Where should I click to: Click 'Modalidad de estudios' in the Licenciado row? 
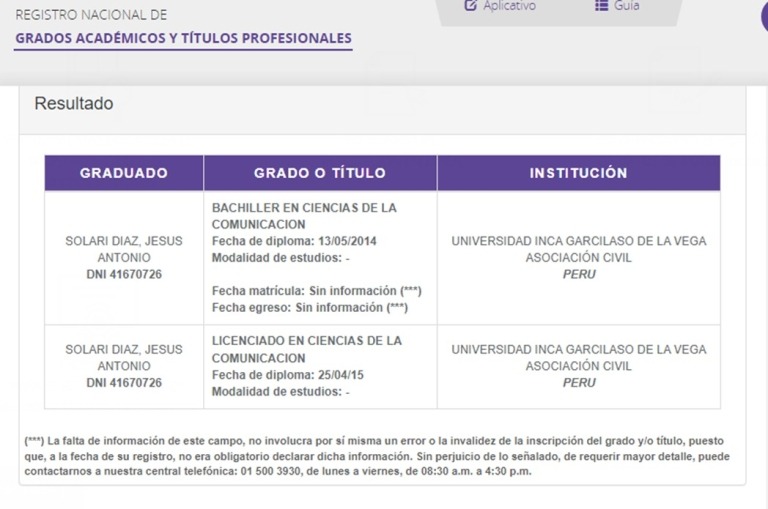pyautogui.click(x=280, y=392)
